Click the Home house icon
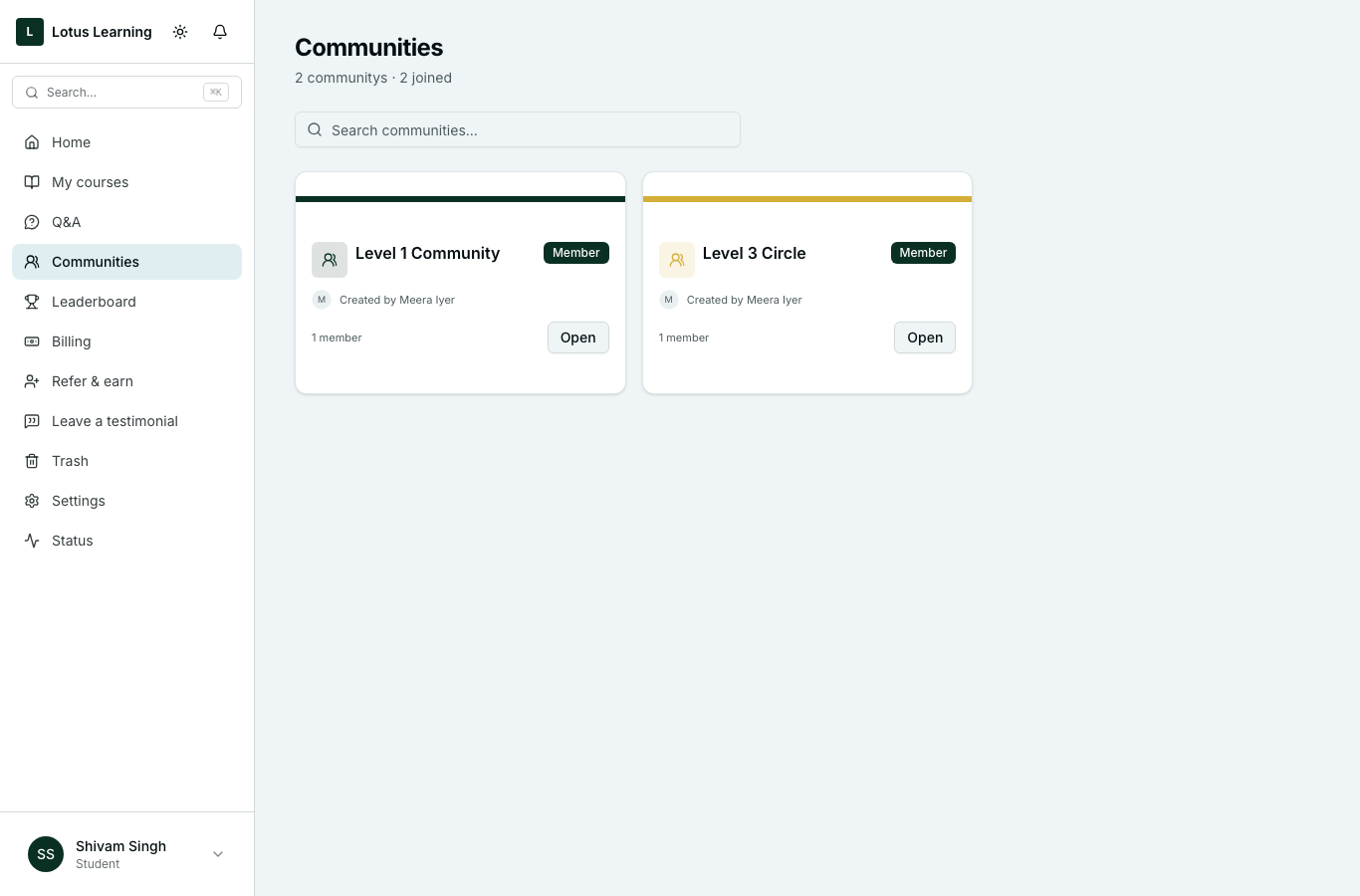 click(x=32, y=142)
